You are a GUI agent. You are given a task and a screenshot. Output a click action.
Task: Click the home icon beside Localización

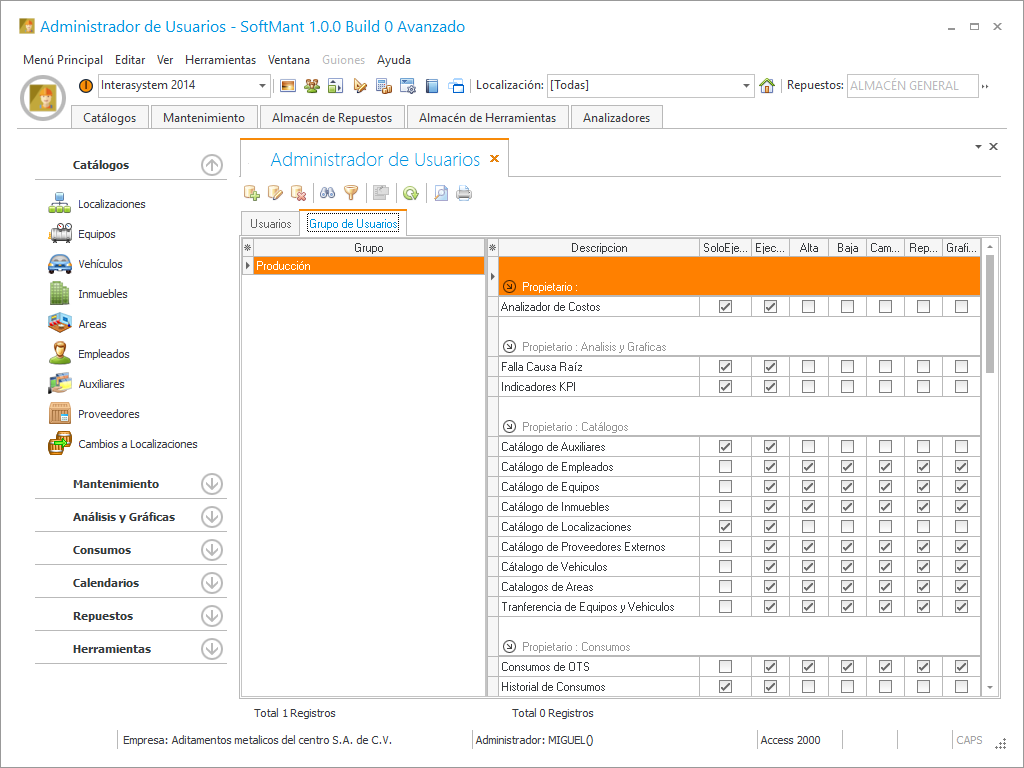point(767,86)
